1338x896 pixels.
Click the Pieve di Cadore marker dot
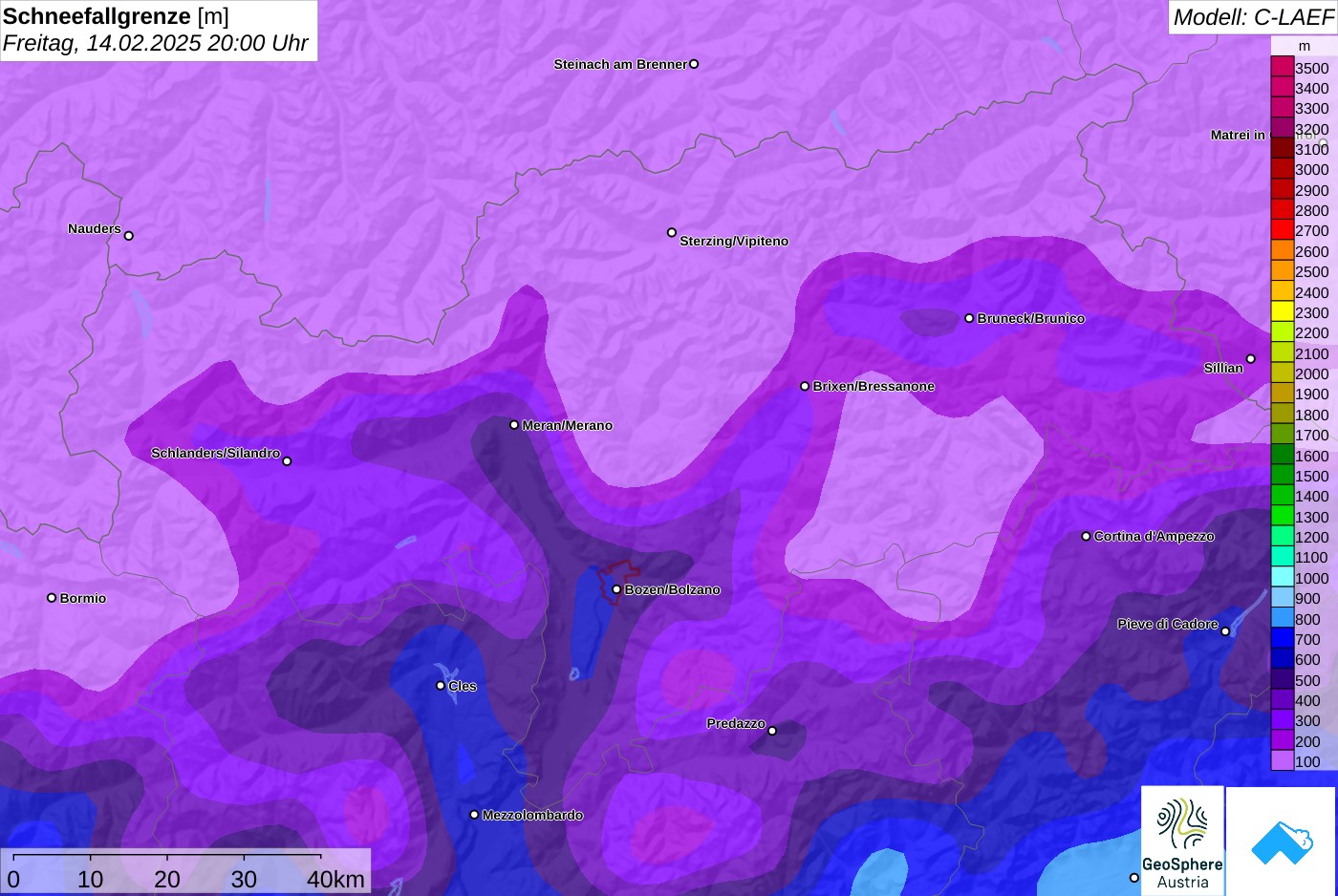[x=1225, y=631]
